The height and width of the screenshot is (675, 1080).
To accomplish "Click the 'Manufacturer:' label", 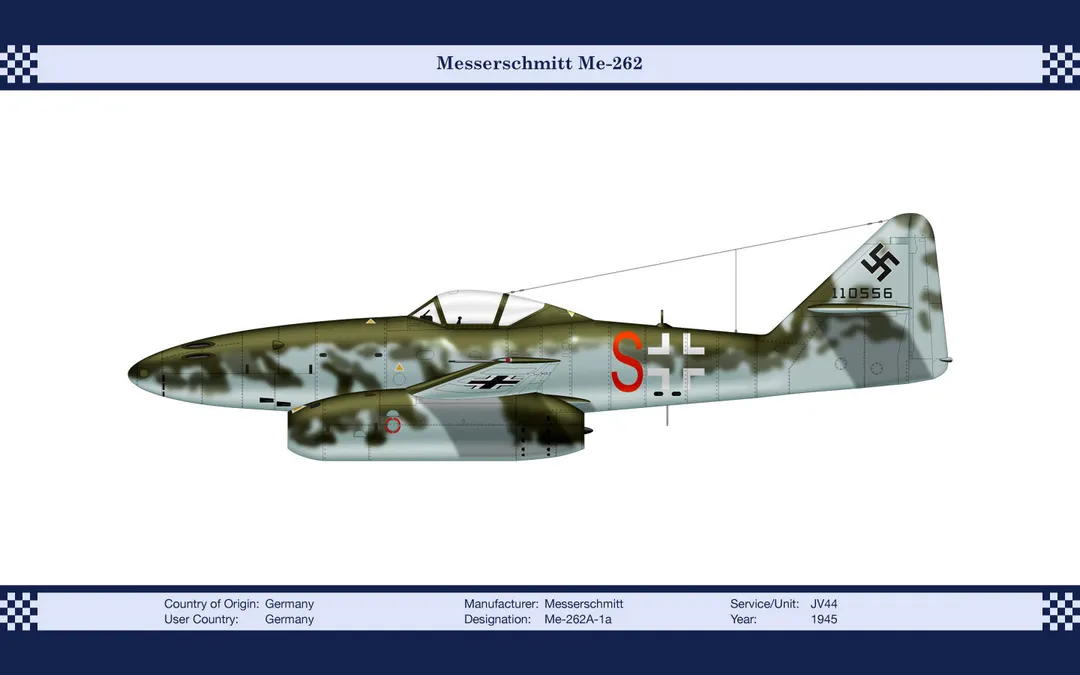I will [x=501, y=604].
